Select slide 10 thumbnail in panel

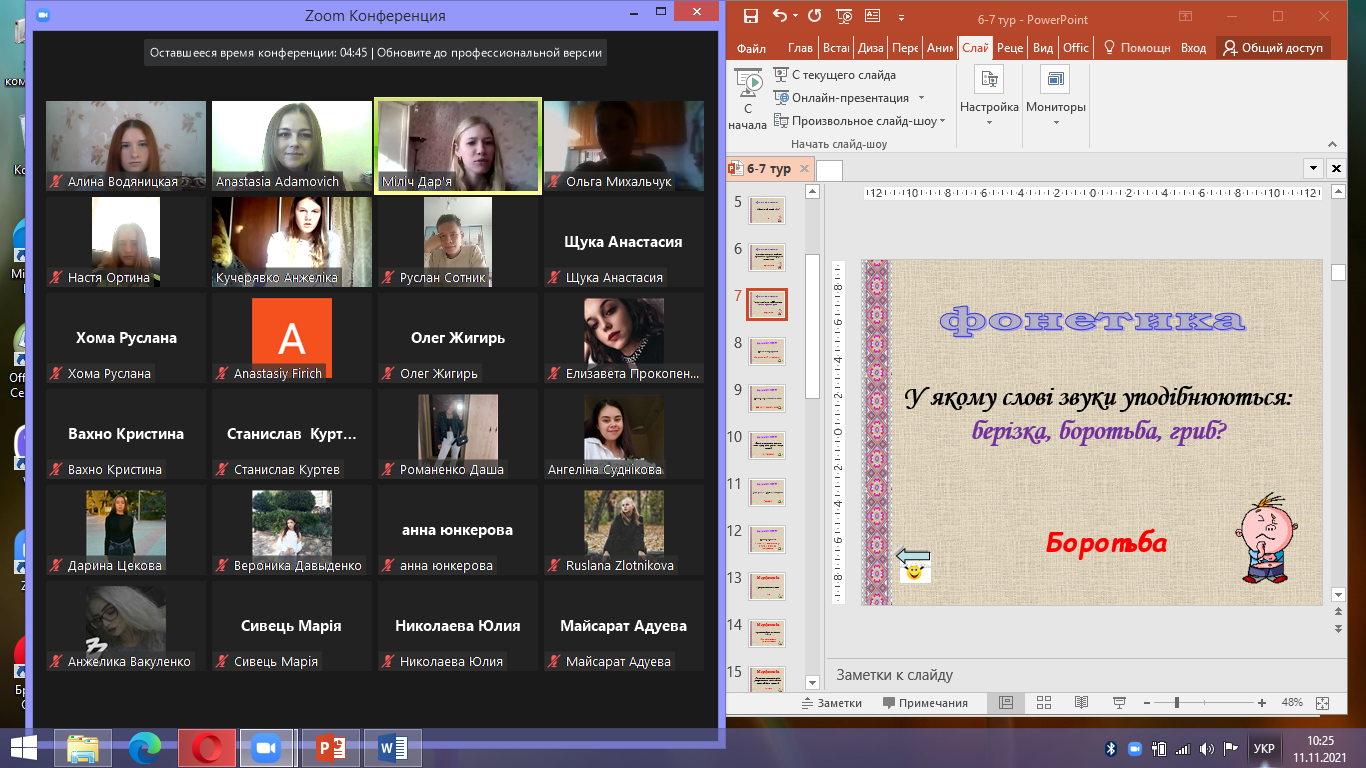click(x=767, y=445)
